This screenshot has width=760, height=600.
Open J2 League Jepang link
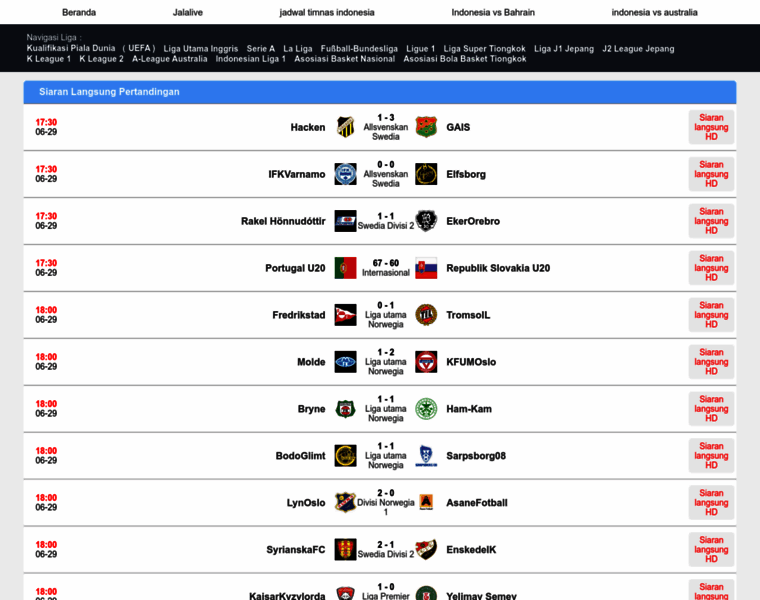click(638, 48)
